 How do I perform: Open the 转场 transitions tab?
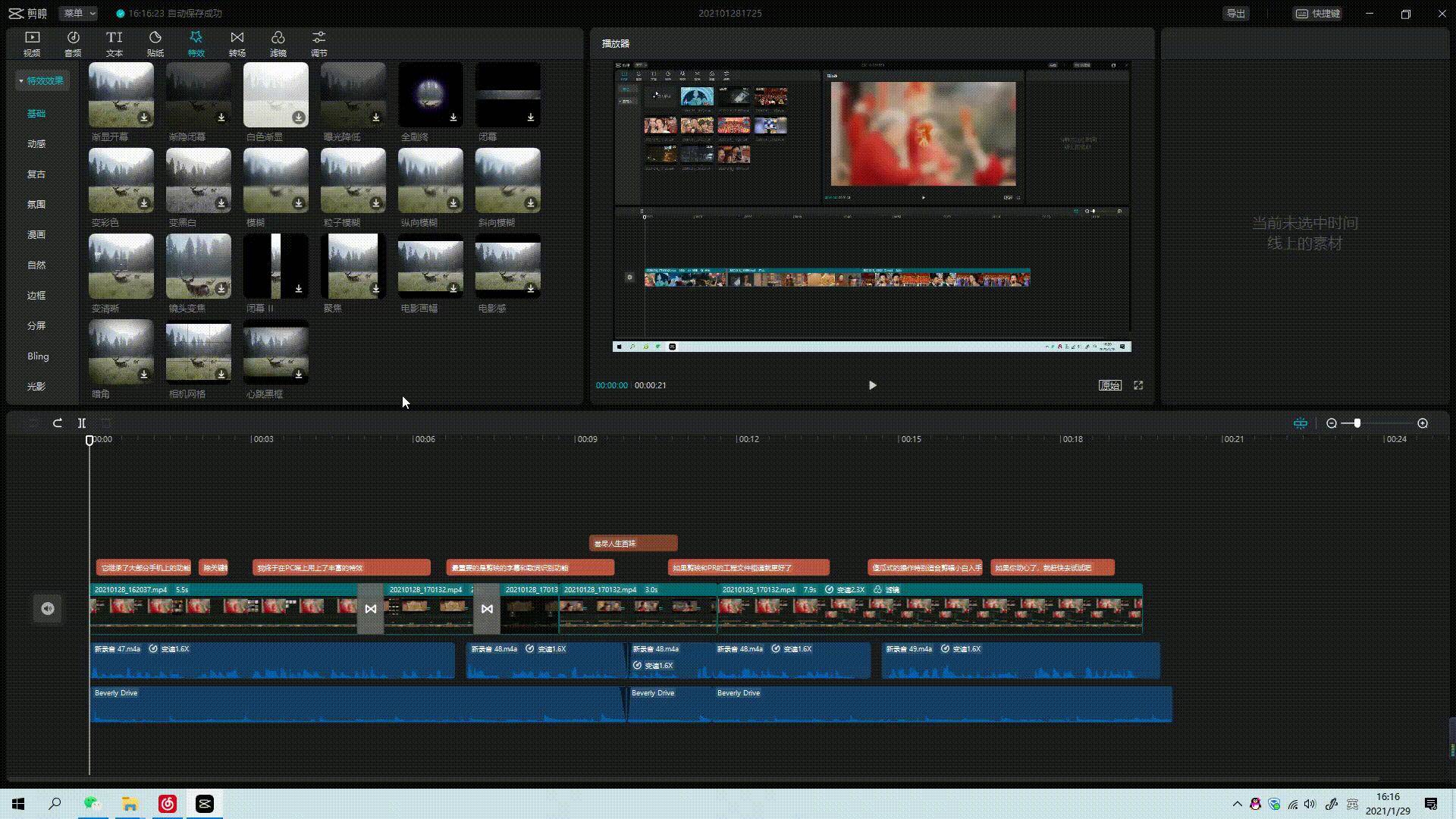coord(237,43)
